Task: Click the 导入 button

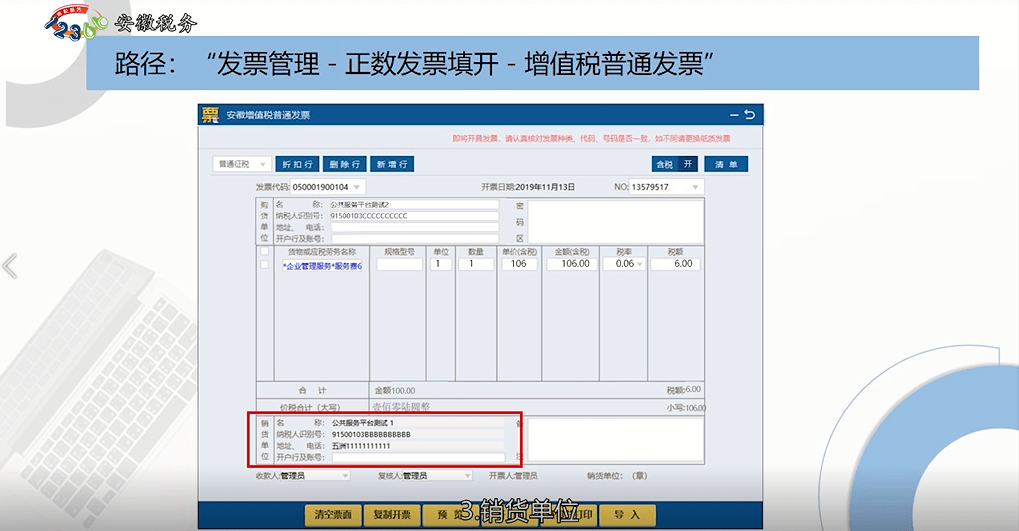Action: click(627, 515)
